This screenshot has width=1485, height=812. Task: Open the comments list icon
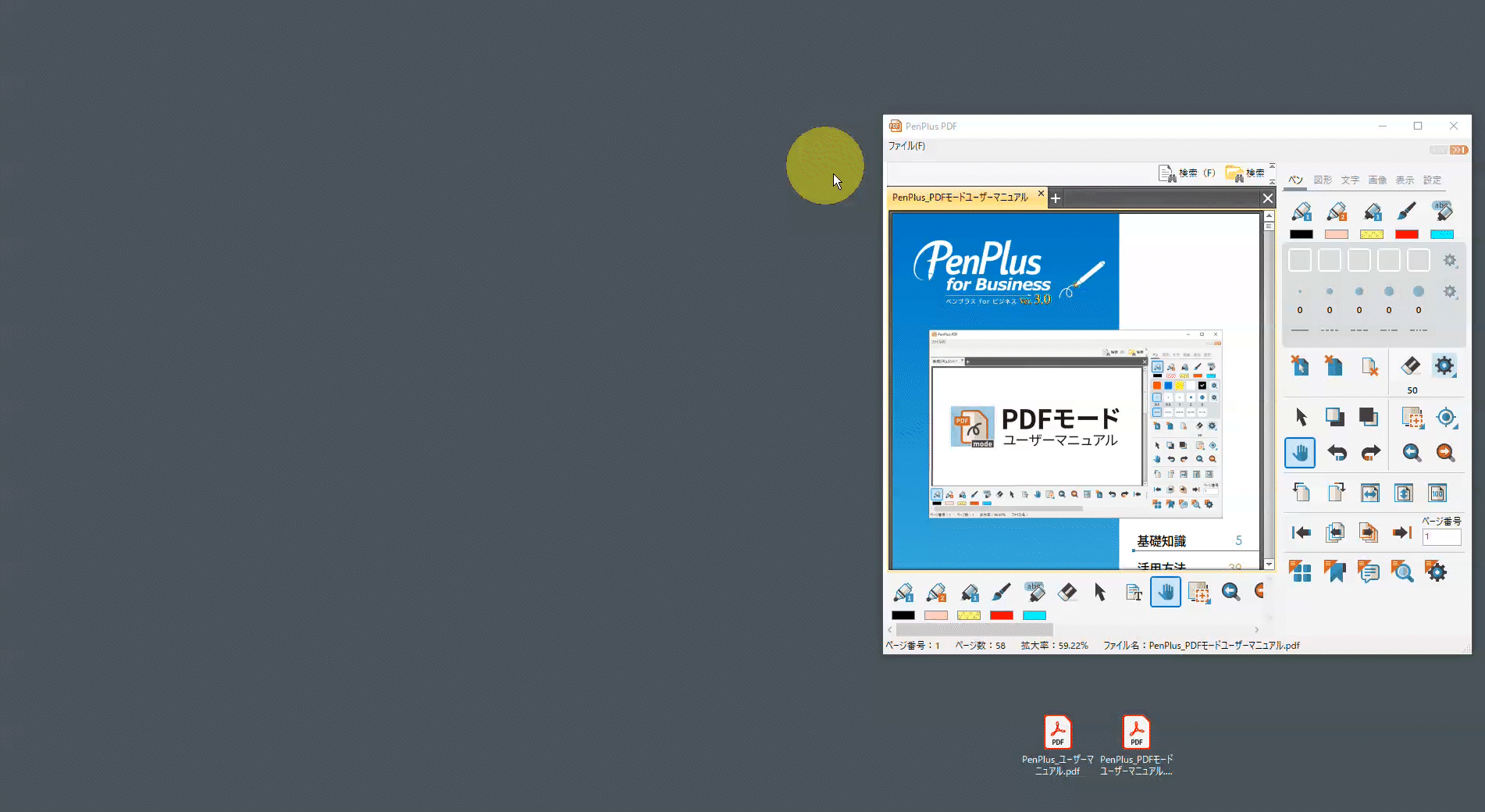point(1369,572)
